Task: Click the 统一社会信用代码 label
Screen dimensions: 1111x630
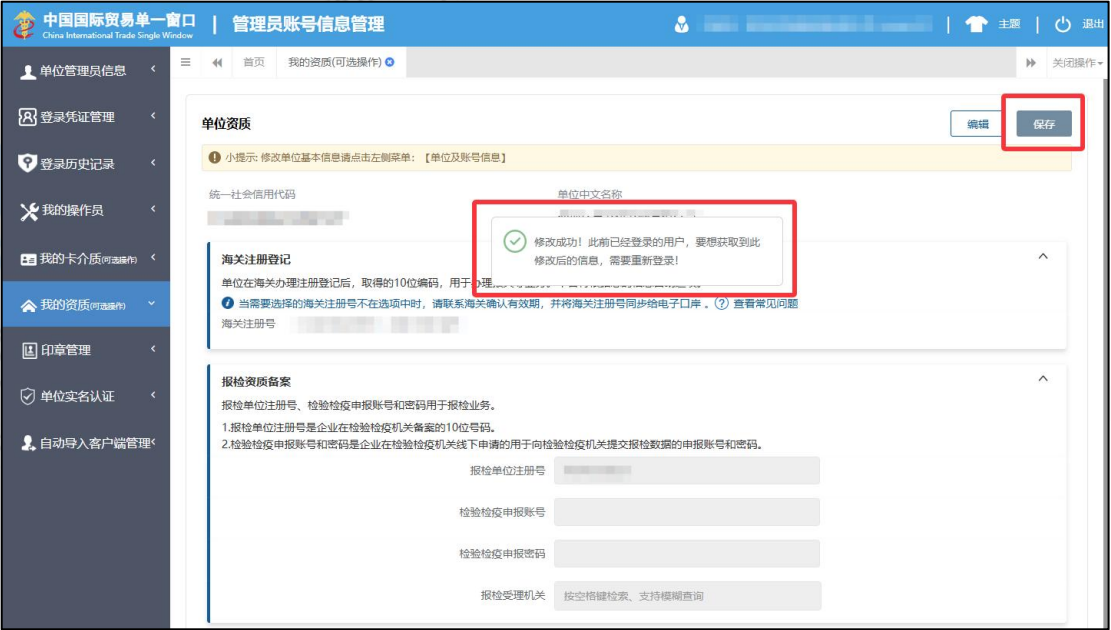Action: pyautogui.click(x=252, y=194)
